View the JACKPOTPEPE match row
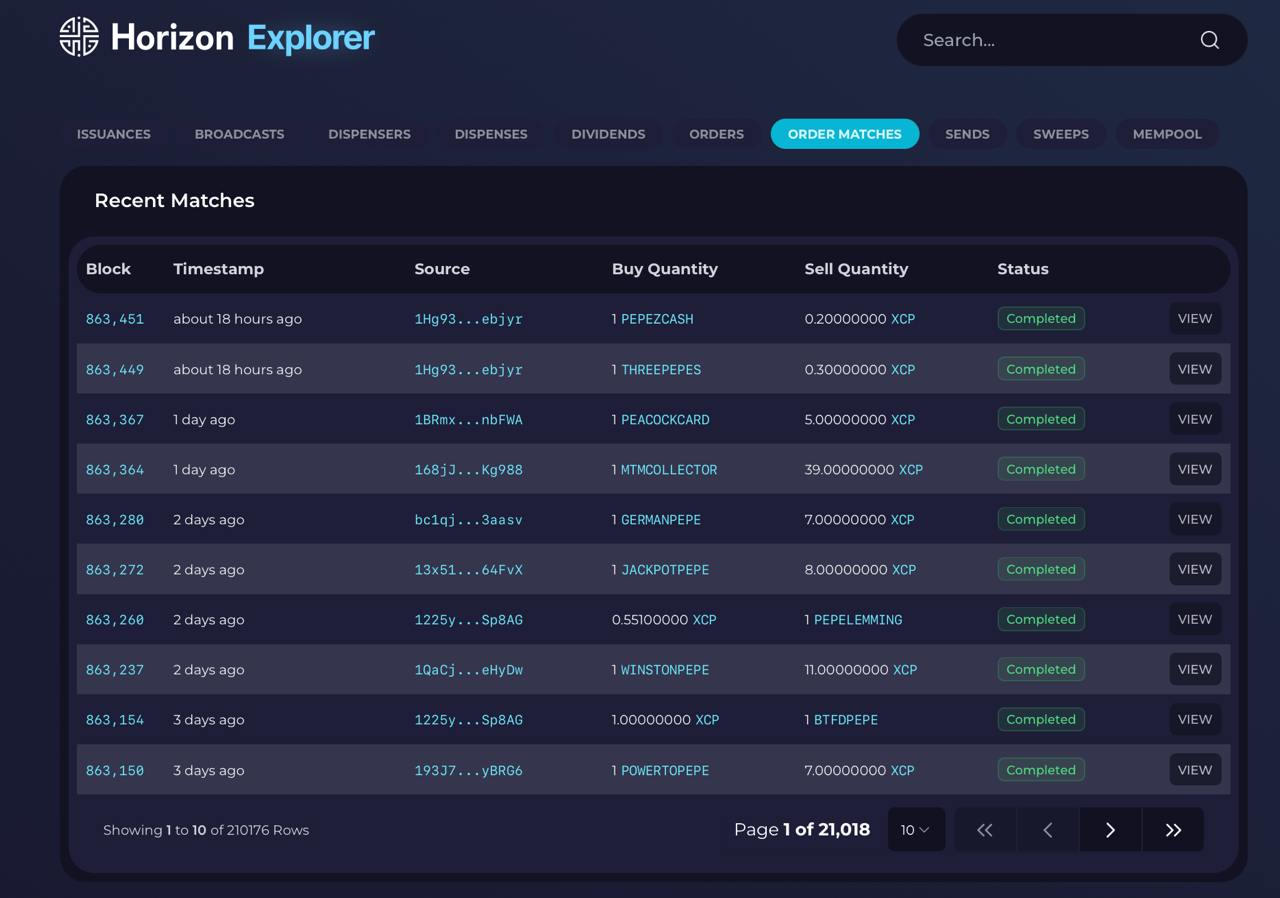1280x898 pixels. pyautogui.click(x=1195, y=569)
